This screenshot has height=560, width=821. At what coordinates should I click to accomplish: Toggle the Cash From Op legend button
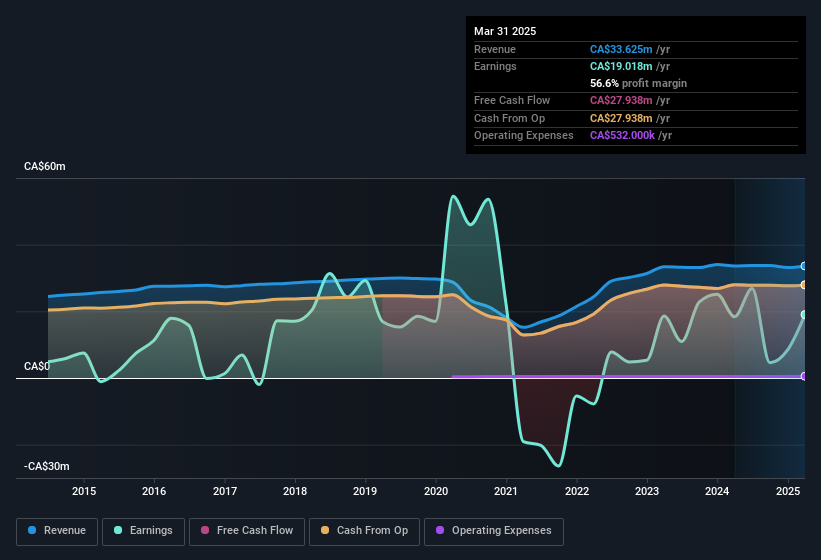click(364, 531)
